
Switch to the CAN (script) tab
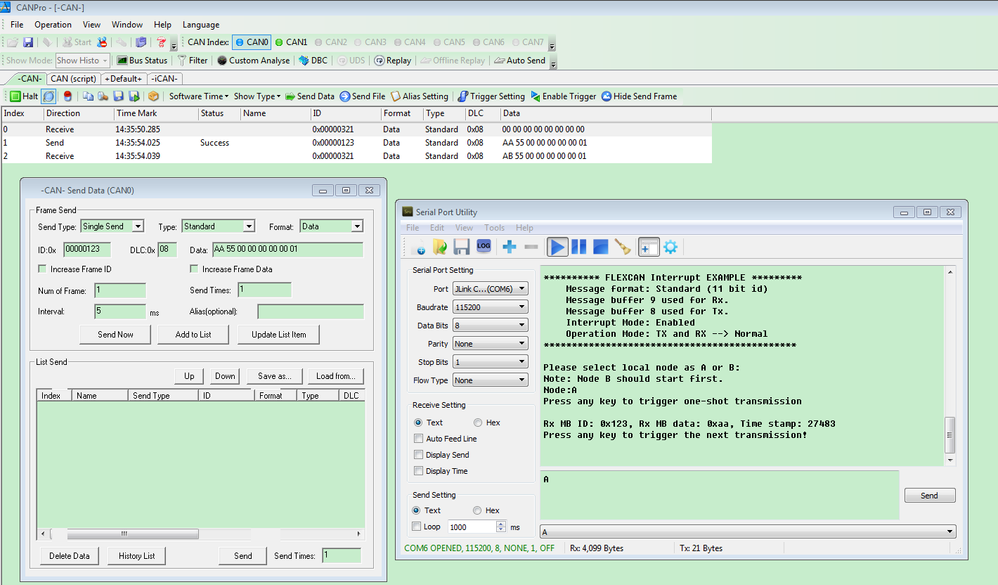(x=73, y=79)
